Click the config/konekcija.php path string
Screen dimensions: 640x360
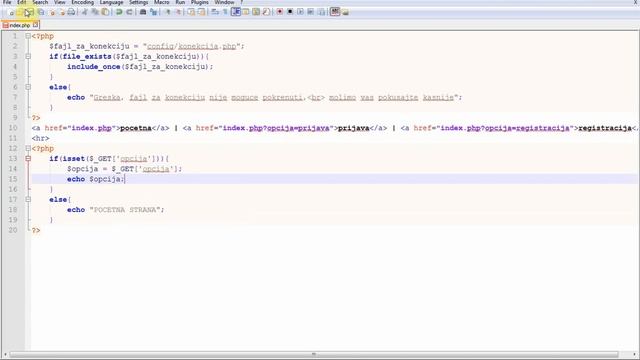191,46
